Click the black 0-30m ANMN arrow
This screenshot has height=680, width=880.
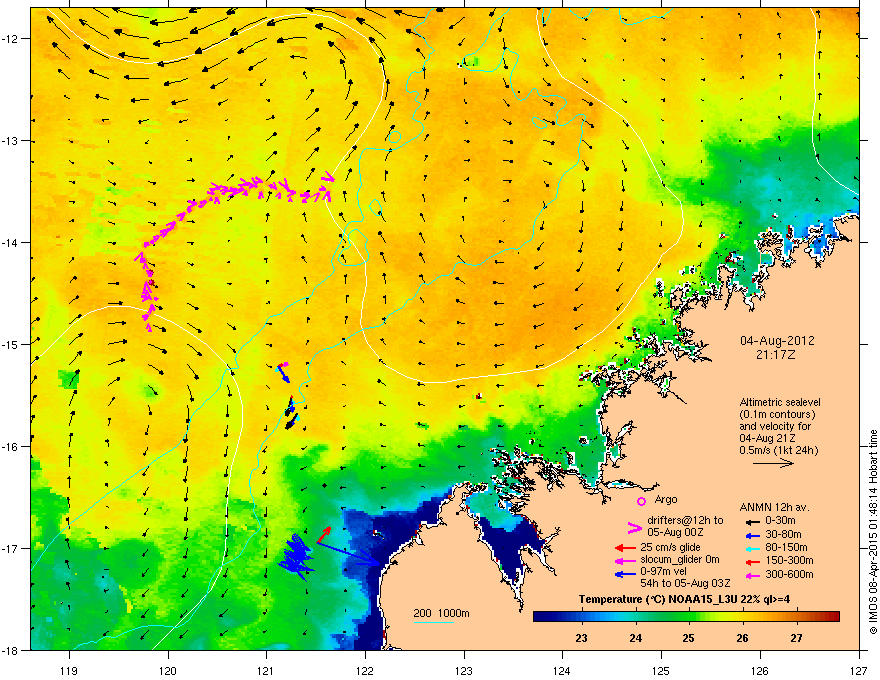[753, 521]
